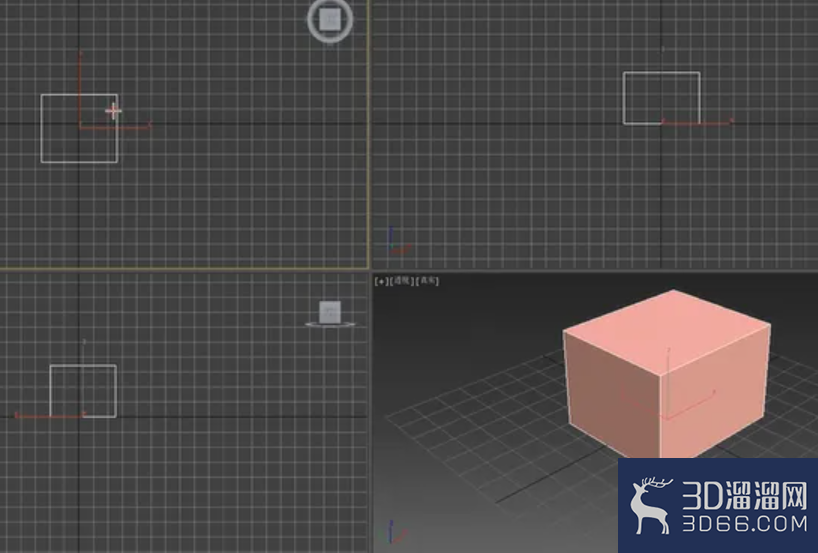Click the ViewCube face in the left viewport
Screen dimensions: 818x553
click(x=330, y=312)
